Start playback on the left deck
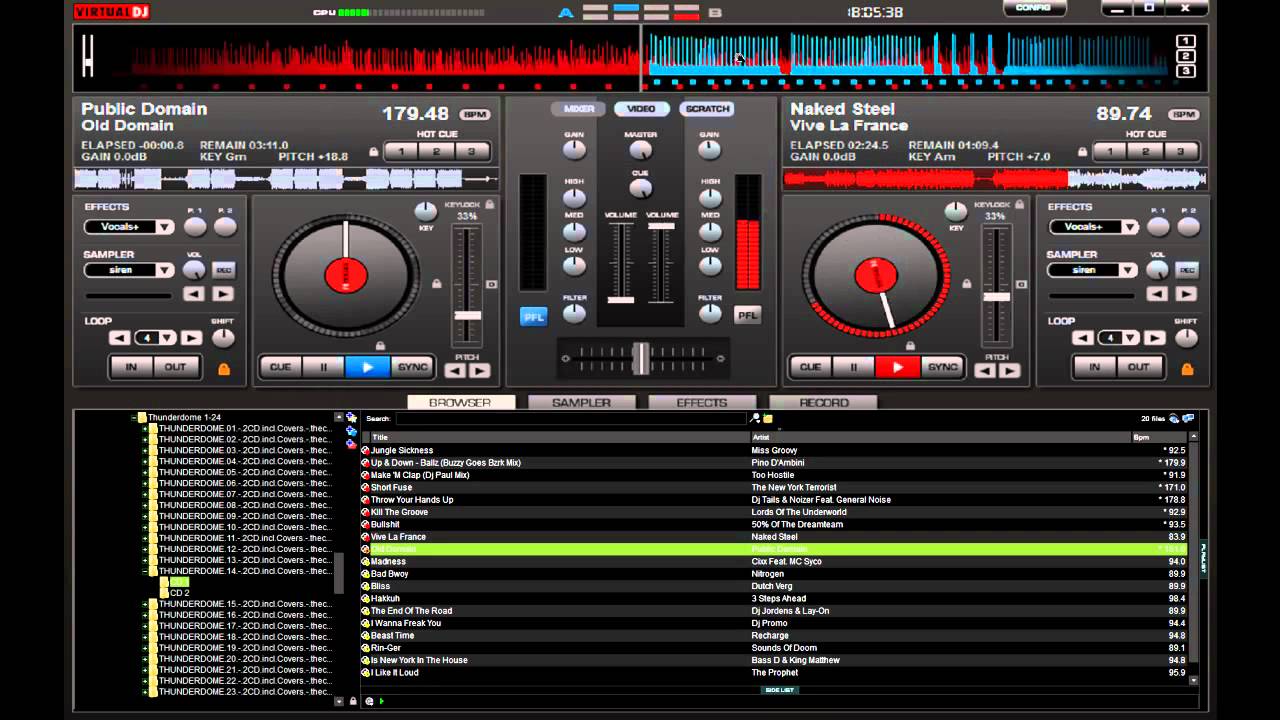The width and height of the screenshot is (1280, 720). (367, 367)
